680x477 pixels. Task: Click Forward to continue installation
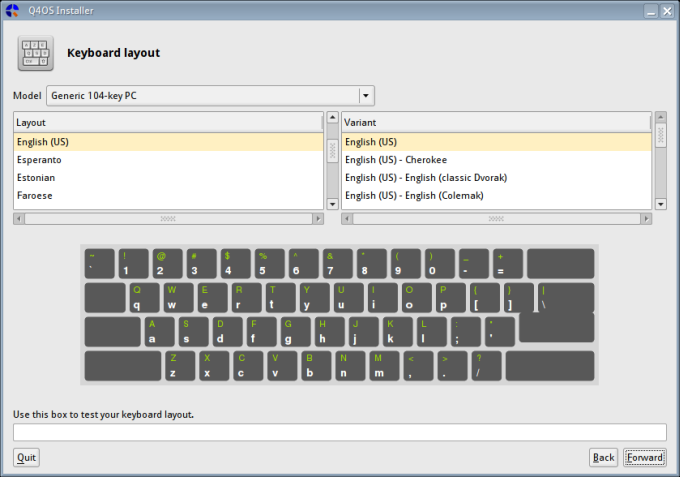pyautogui.click(x=645, y=457)
